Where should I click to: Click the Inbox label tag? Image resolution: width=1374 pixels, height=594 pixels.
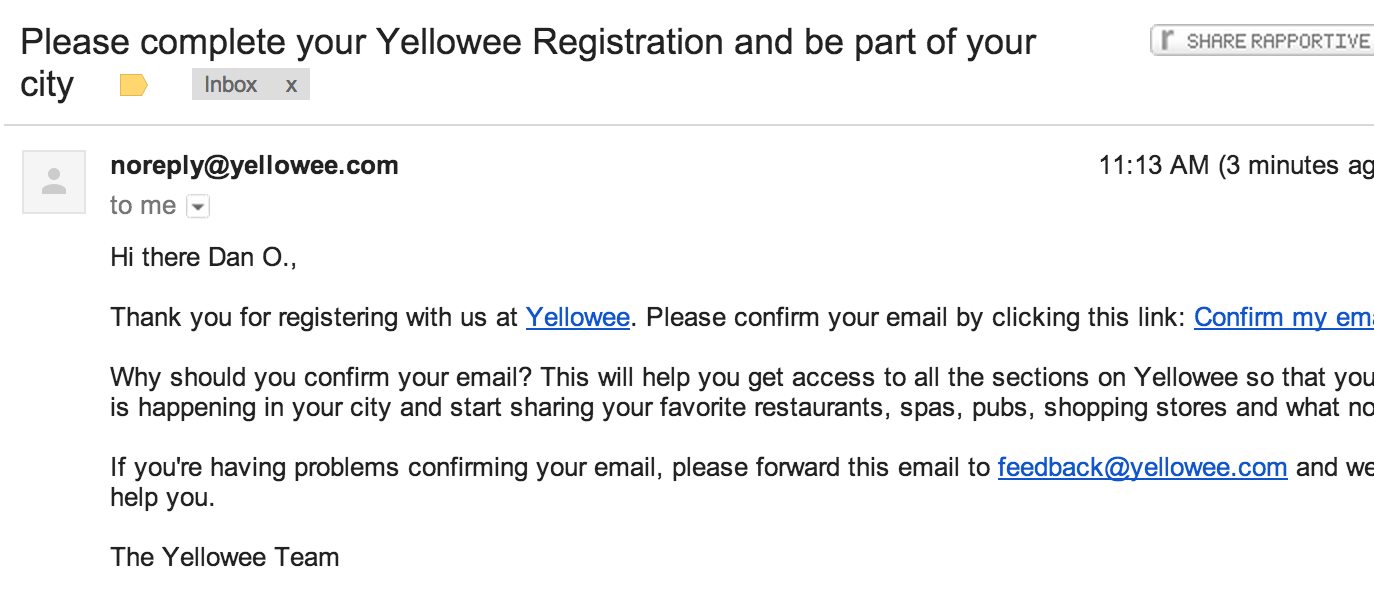[231, 85]
